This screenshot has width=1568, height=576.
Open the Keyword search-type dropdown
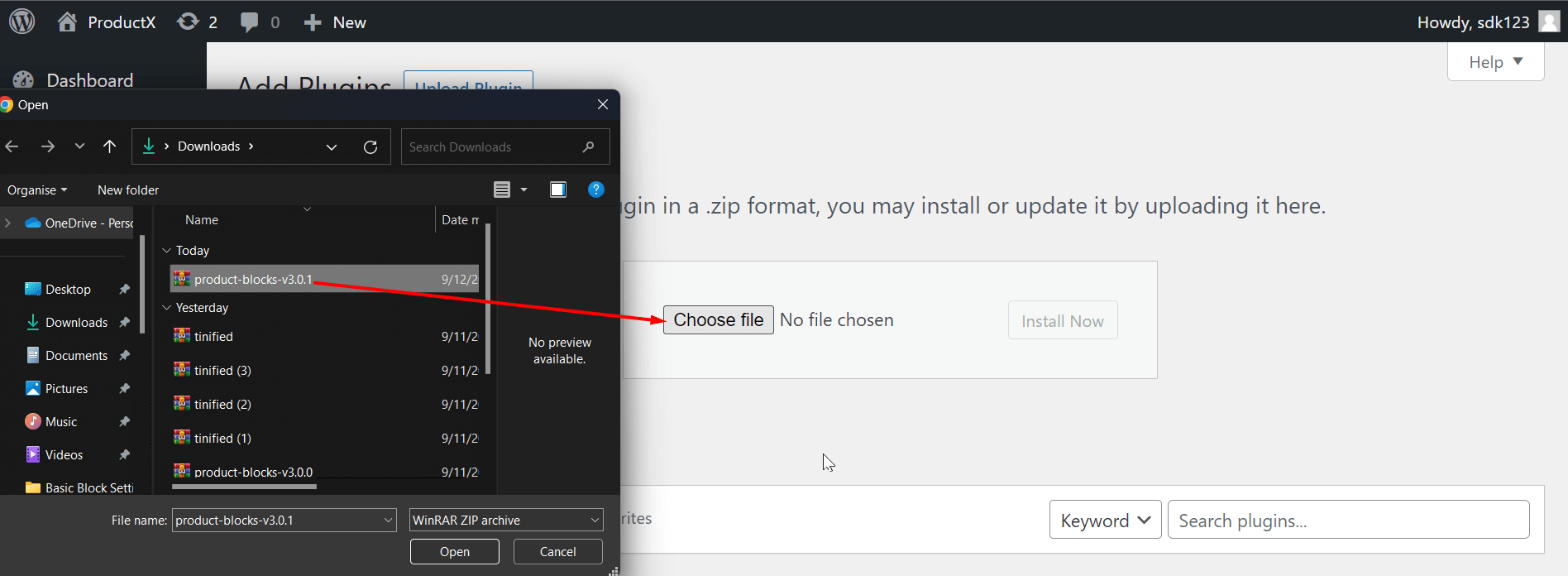point(1106,521)
